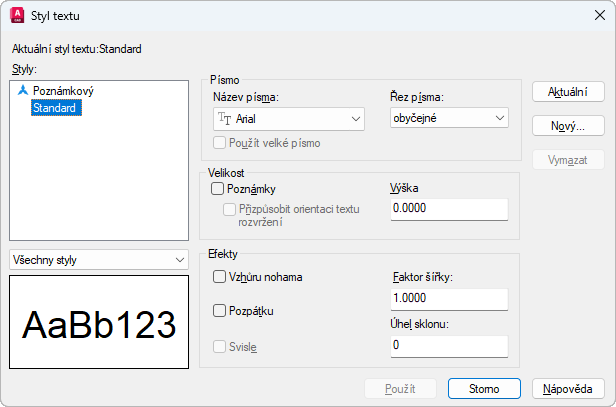Select the Poznámkový style in list
This screenshot has width=616, height=407.
pos(62,90)
